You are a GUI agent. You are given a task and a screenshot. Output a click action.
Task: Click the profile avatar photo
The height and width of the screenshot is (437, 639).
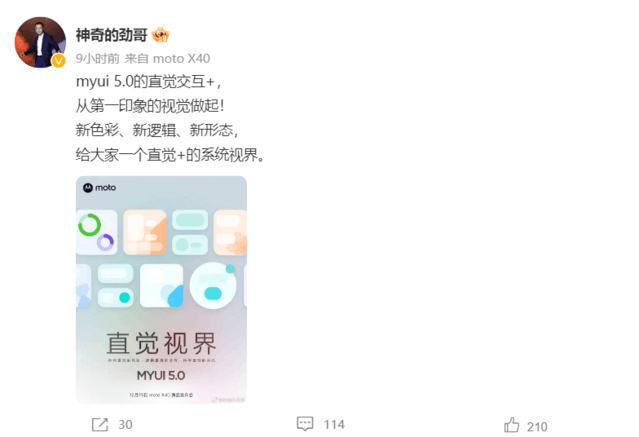(40, 42)
